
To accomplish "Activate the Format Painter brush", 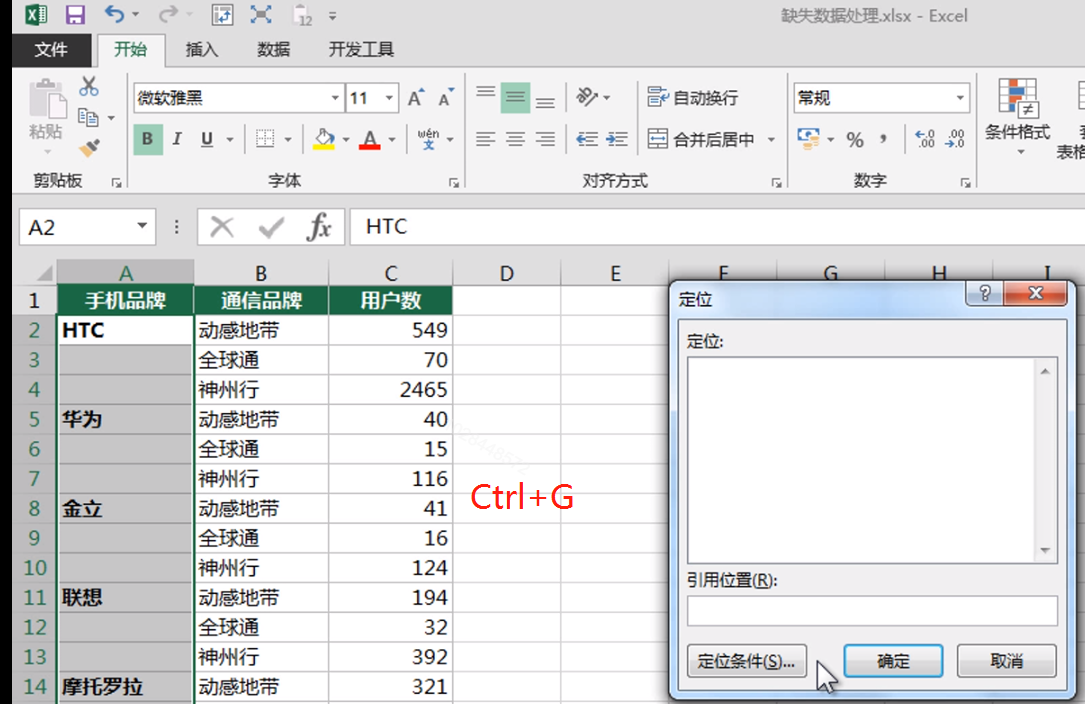I will pyautogui.click(x=89, y=147).
